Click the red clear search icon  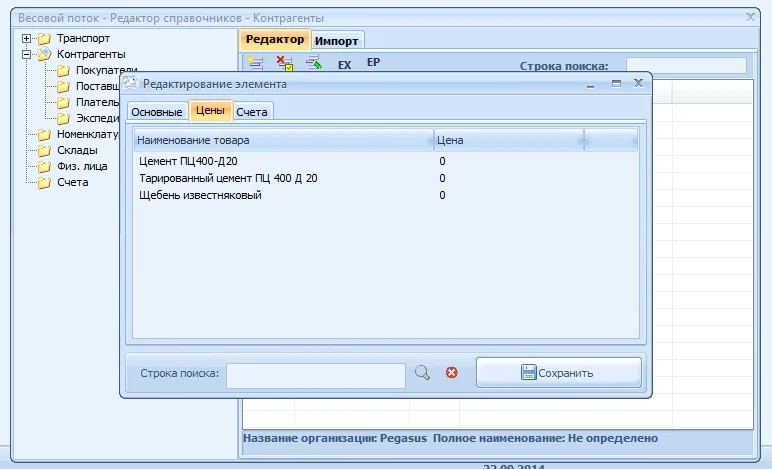[x=451, y=373]
